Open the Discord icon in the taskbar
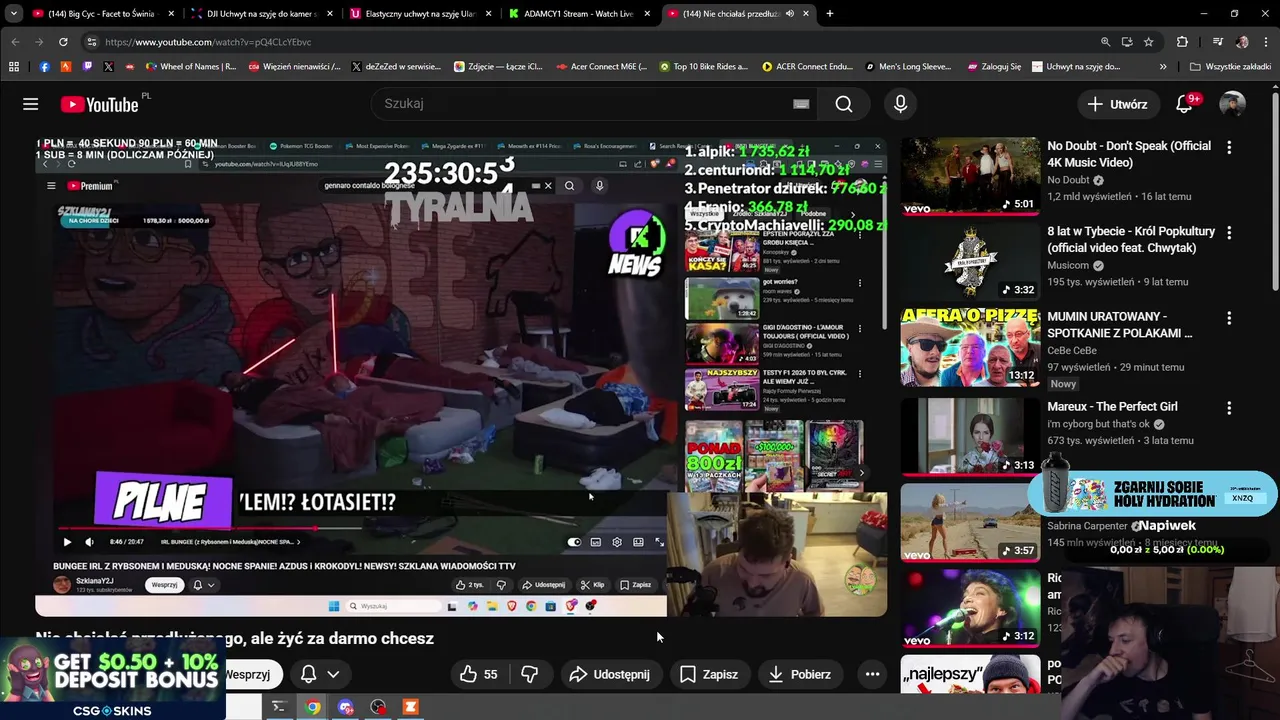The height and width of the screenshot is (720, 1280). (346, 707)
